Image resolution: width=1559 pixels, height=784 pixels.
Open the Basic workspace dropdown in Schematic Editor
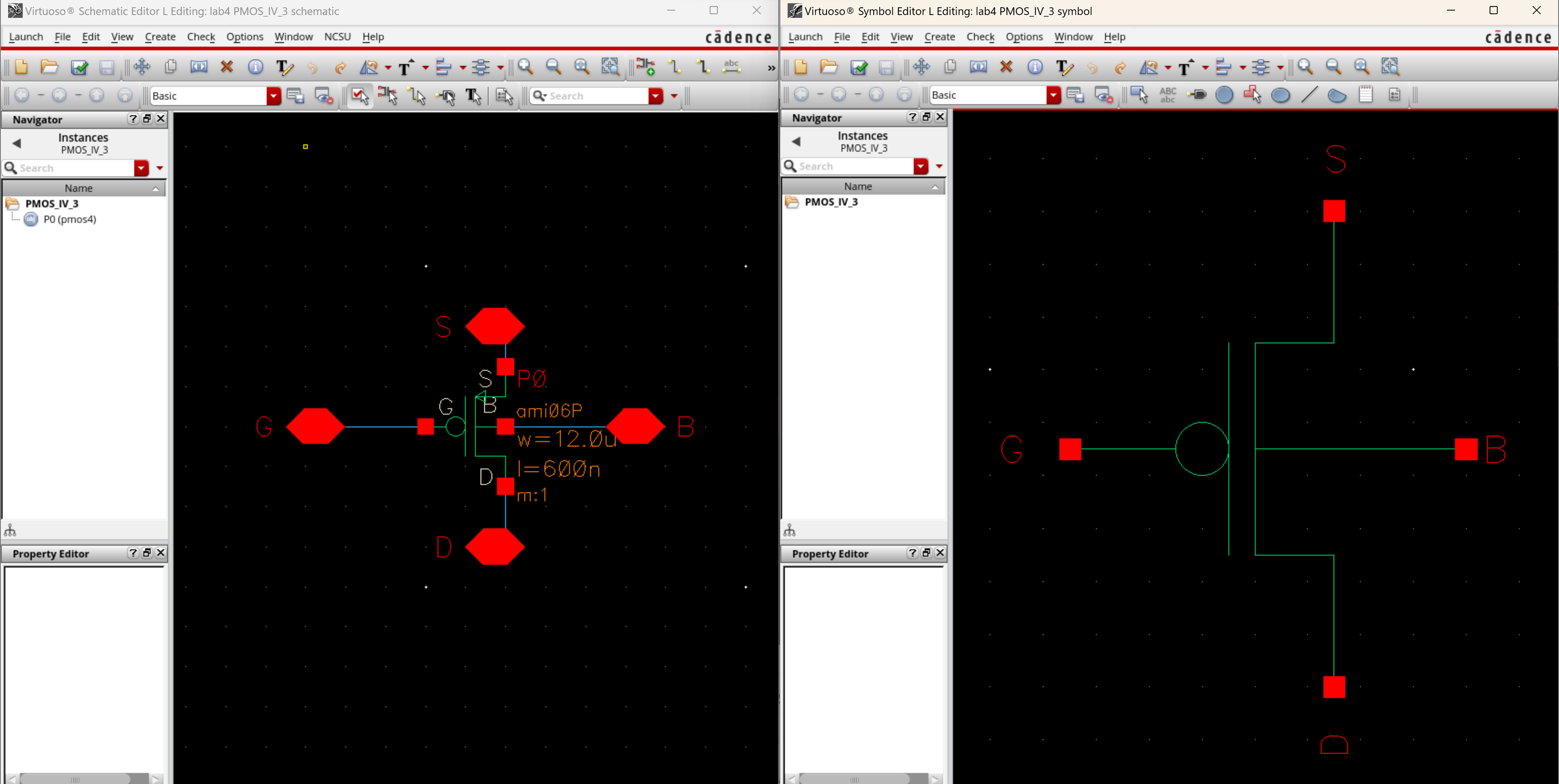point(274,96)
